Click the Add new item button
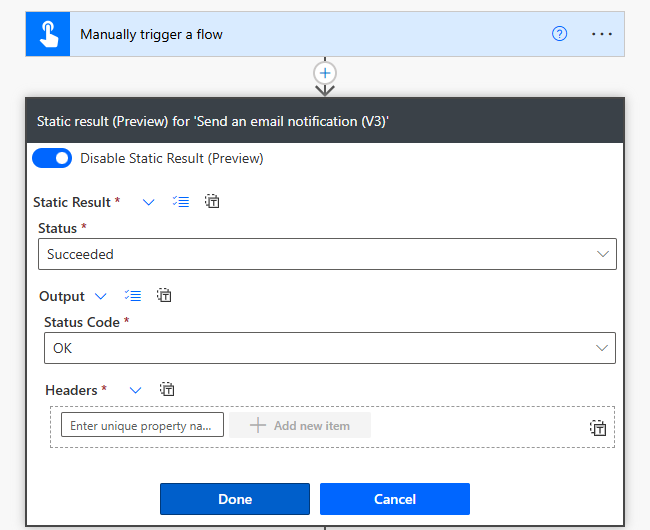650x530 pixels. click(300, 425)
